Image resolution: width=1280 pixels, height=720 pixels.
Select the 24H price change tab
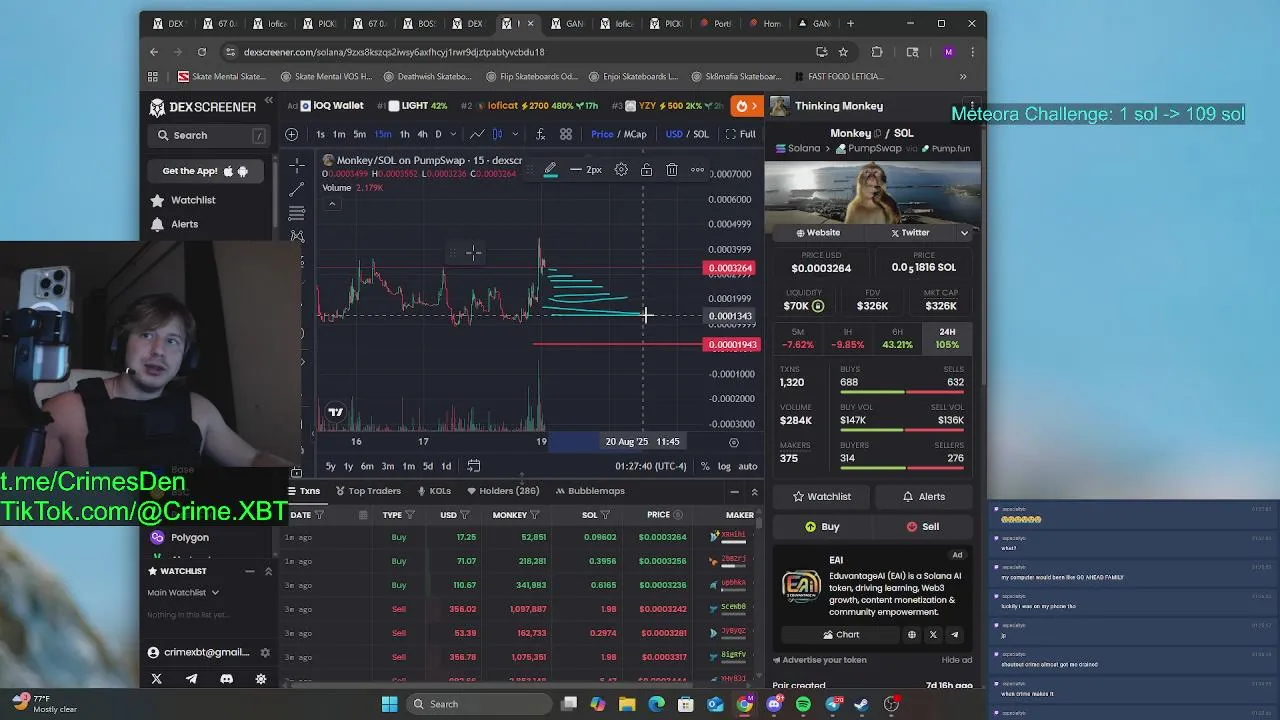(947, 338)
